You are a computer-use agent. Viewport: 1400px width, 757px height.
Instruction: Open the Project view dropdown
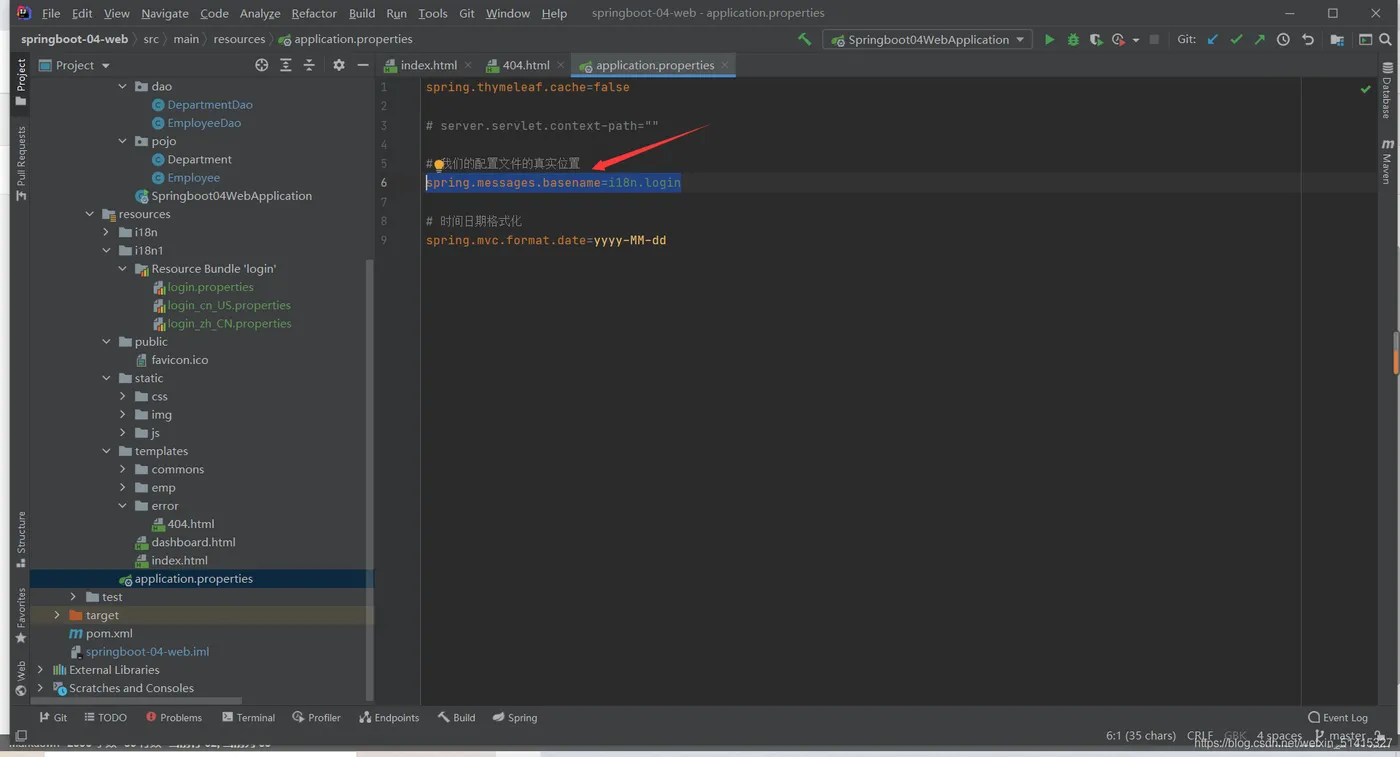[74, 65]
